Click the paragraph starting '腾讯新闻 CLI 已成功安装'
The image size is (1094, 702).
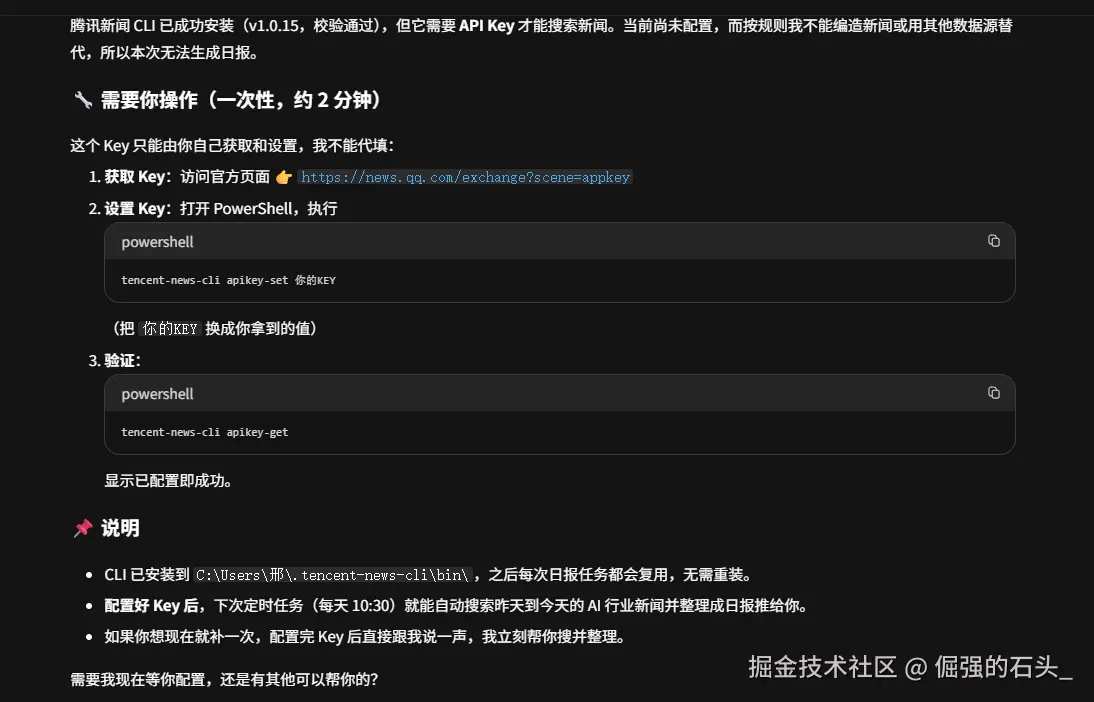(541, 39)
